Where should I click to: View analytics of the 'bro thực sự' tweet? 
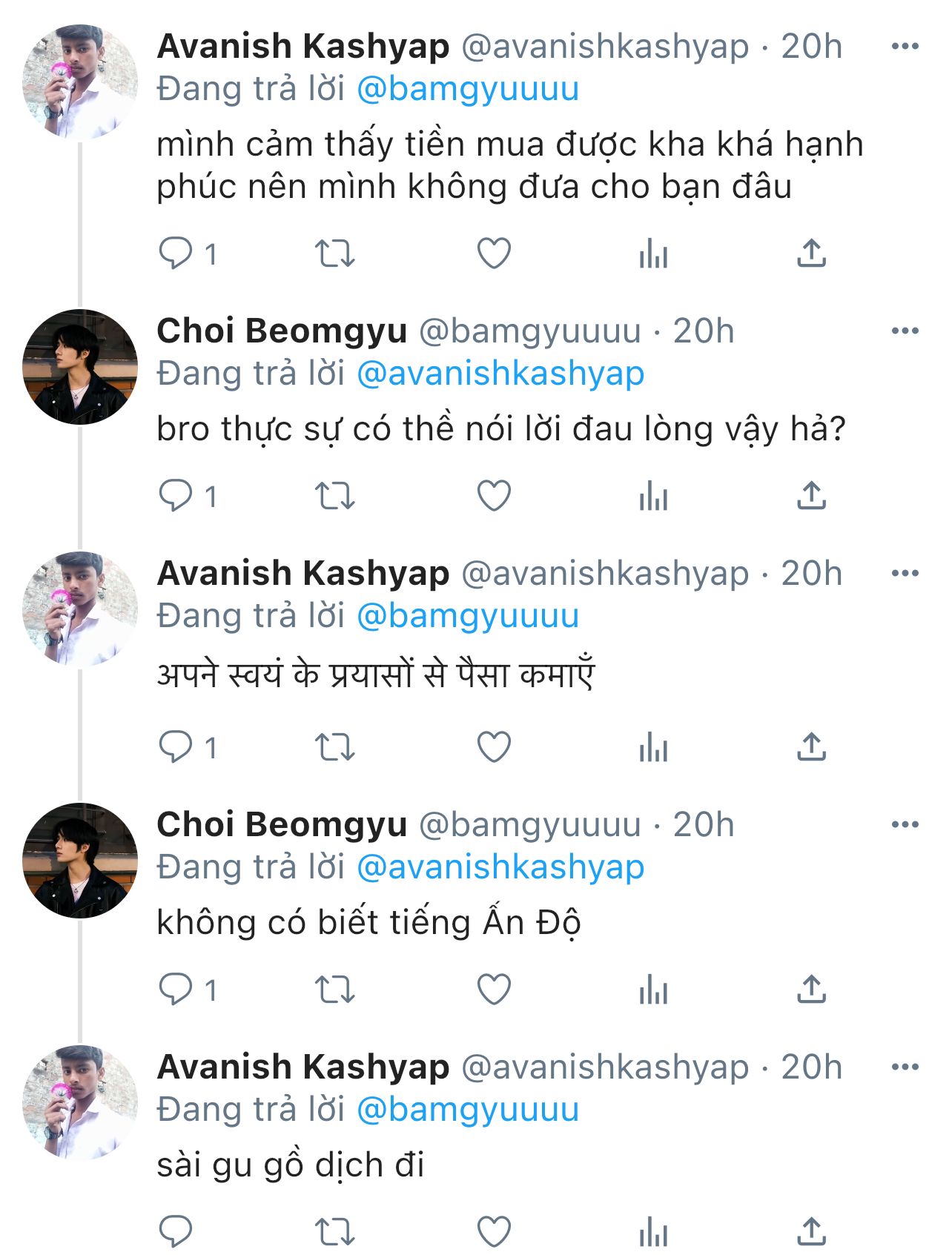pyautogui.click(x=653, y=496)
